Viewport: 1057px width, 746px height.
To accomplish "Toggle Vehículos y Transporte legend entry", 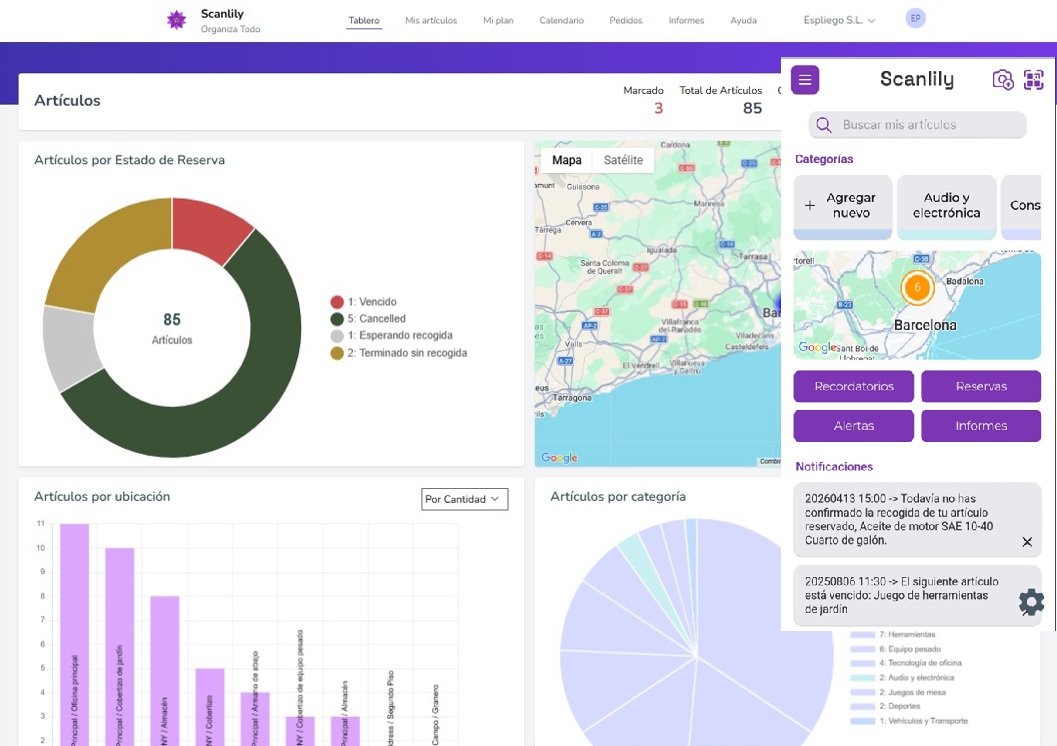I will click(x=909, y=721).
